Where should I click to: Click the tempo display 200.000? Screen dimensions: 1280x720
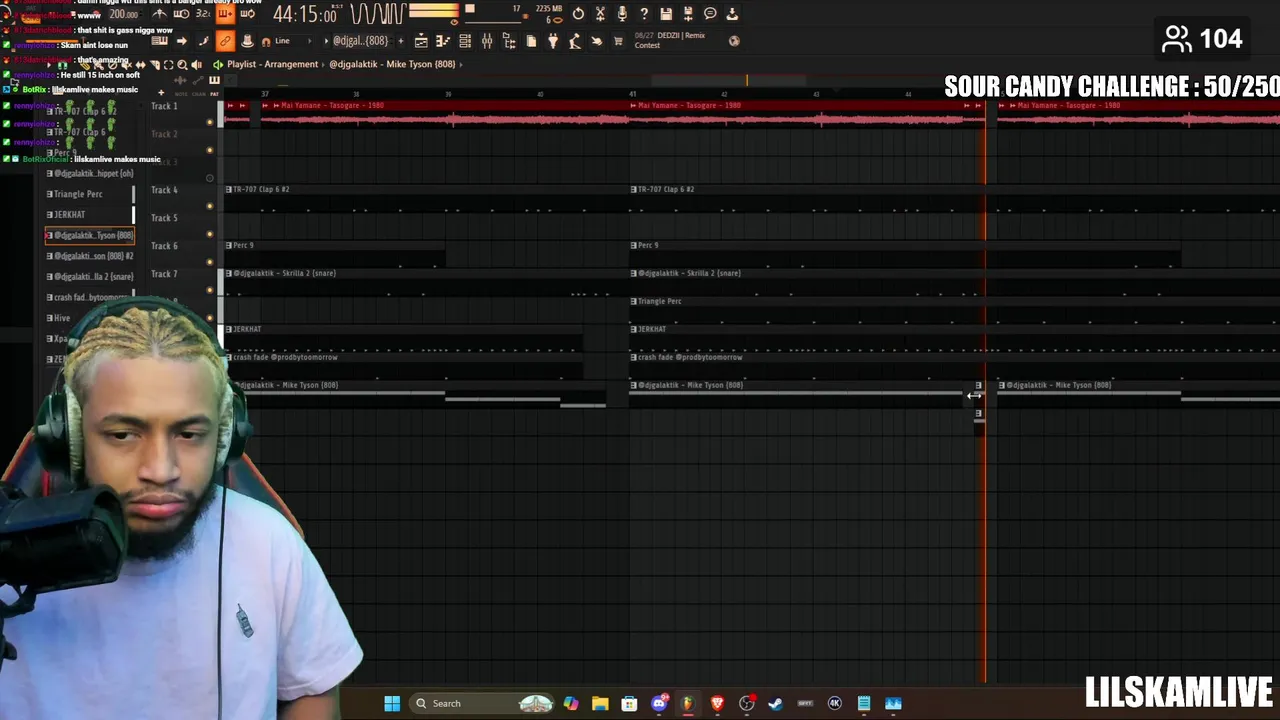click(123, 14)
